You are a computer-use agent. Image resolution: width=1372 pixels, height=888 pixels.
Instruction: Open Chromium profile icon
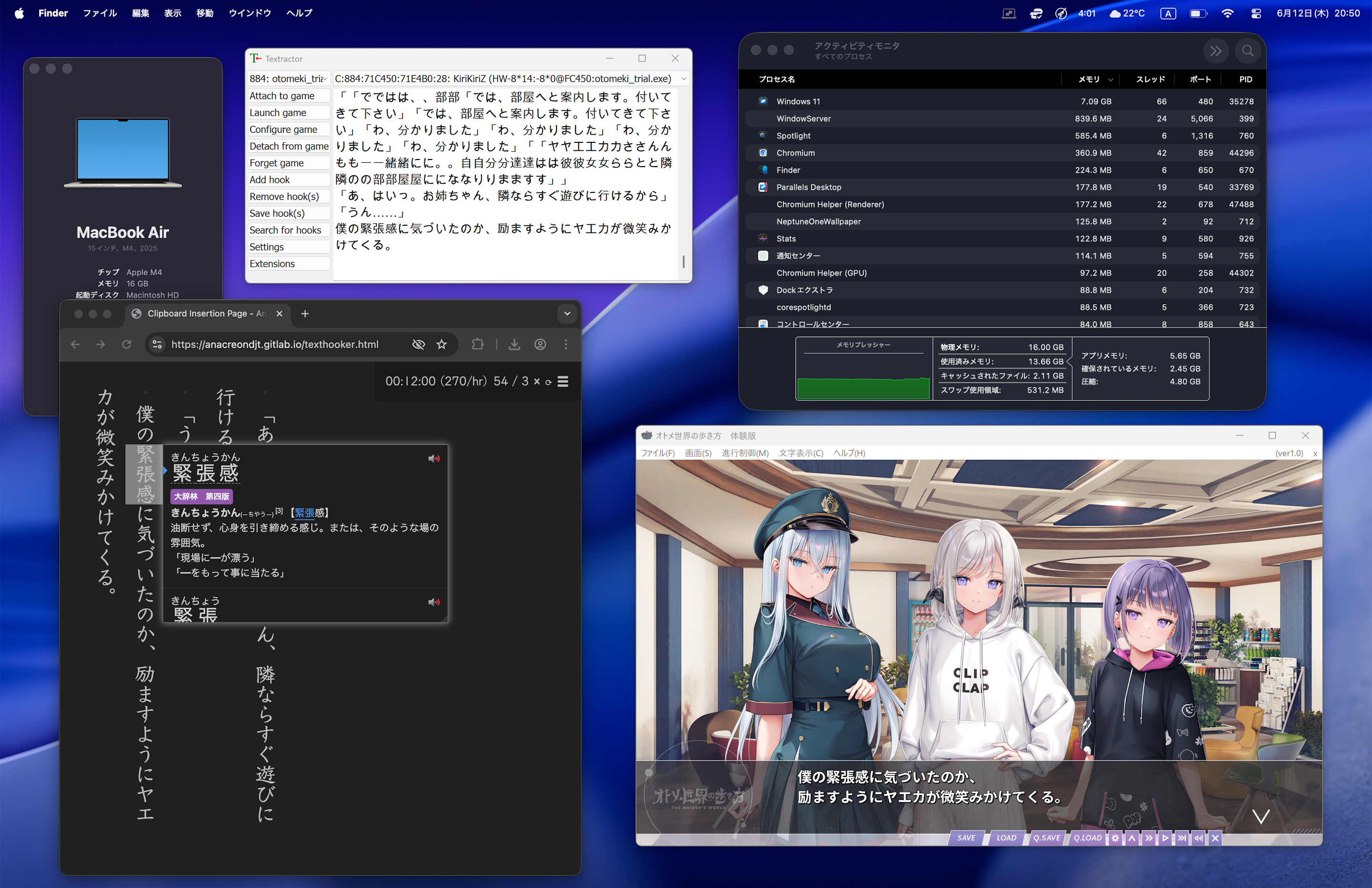540,345
